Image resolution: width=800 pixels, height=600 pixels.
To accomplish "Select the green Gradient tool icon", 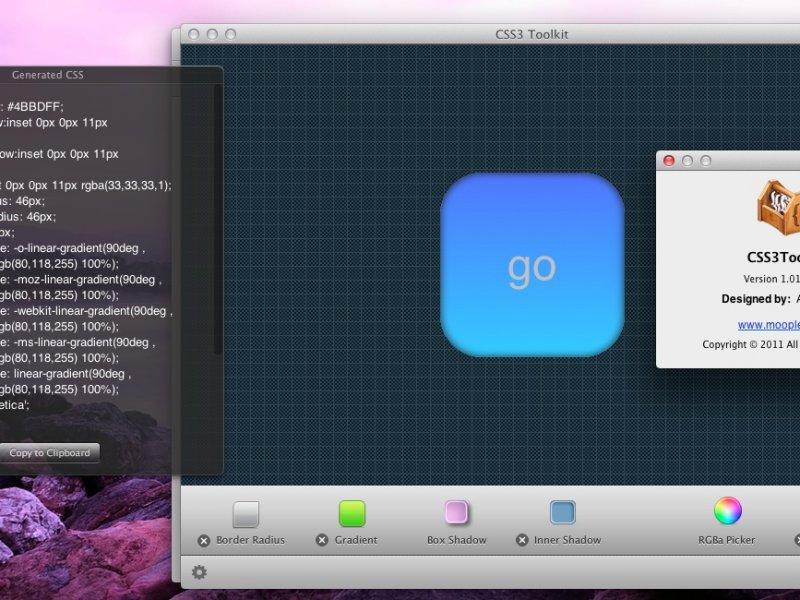I will [x=353, y=513].
